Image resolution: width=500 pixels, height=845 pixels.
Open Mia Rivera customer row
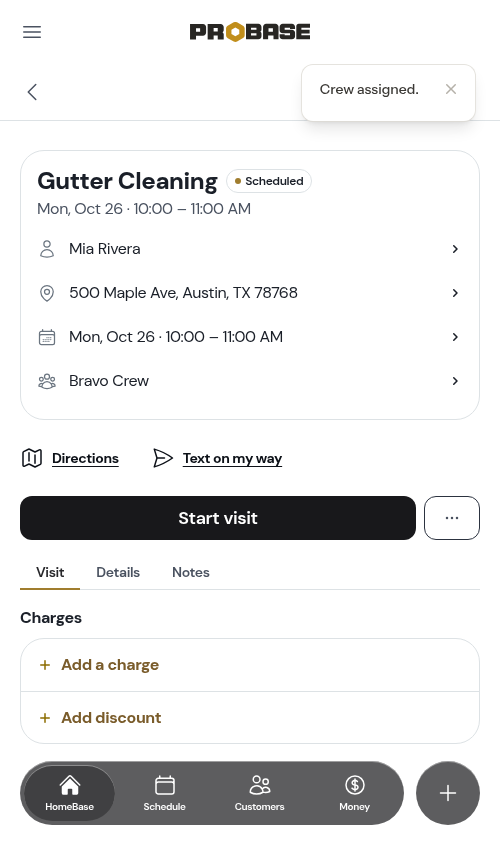pos(250,249)
